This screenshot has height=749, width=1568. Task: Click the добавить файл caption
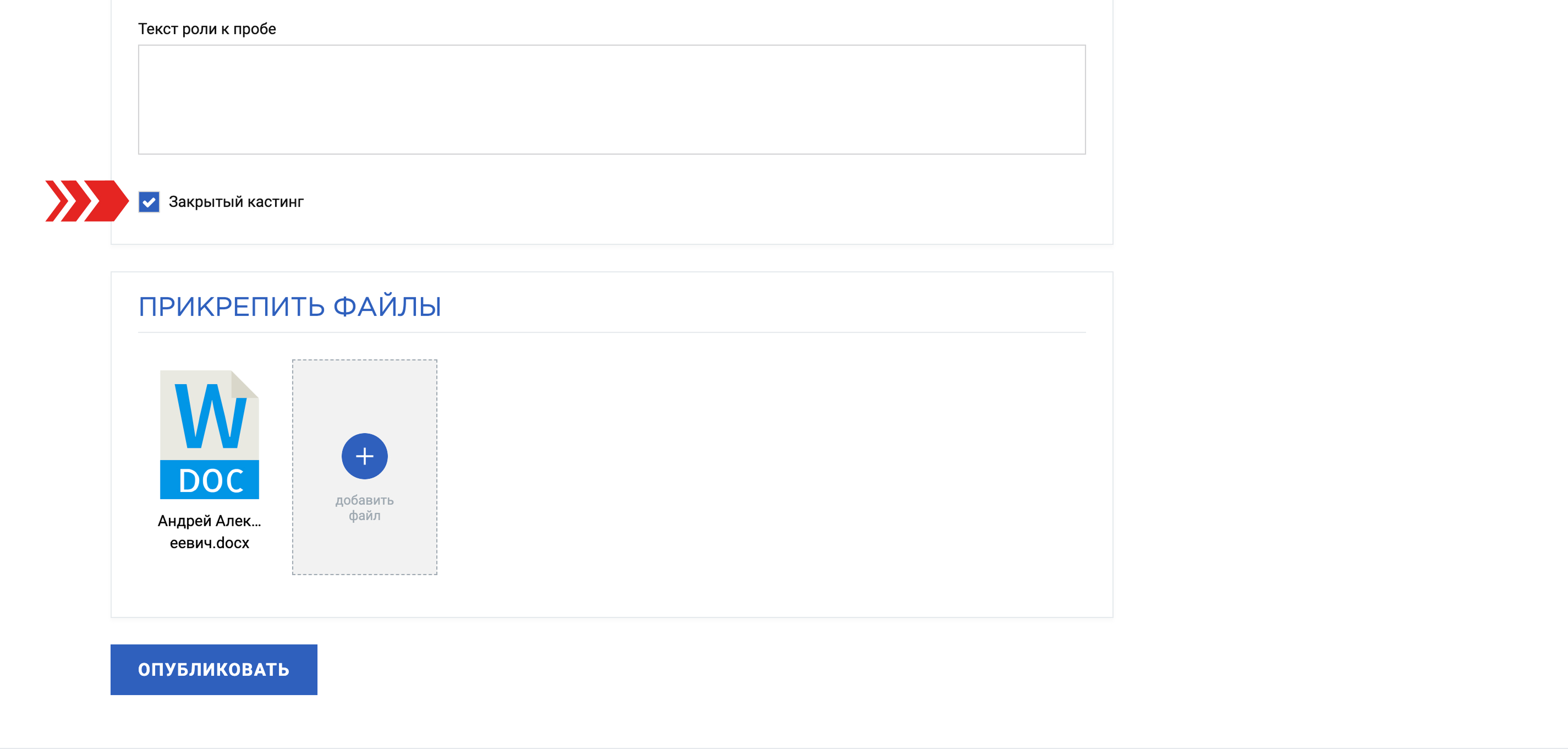point(365,508)
